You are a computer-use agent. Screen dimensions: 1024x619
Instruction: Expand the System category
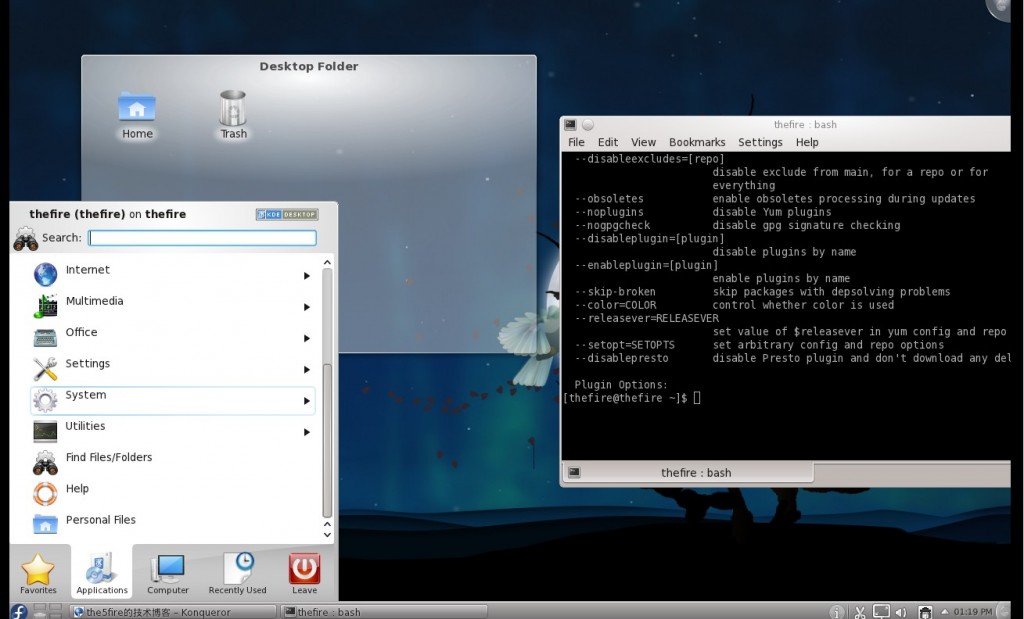point(306,401)
